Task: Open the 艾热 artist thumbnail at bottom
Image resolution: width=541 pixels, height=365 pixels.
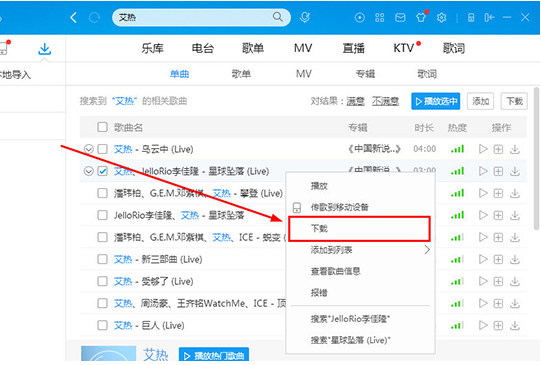Action: pyautogui.click(x=109, y=355)
